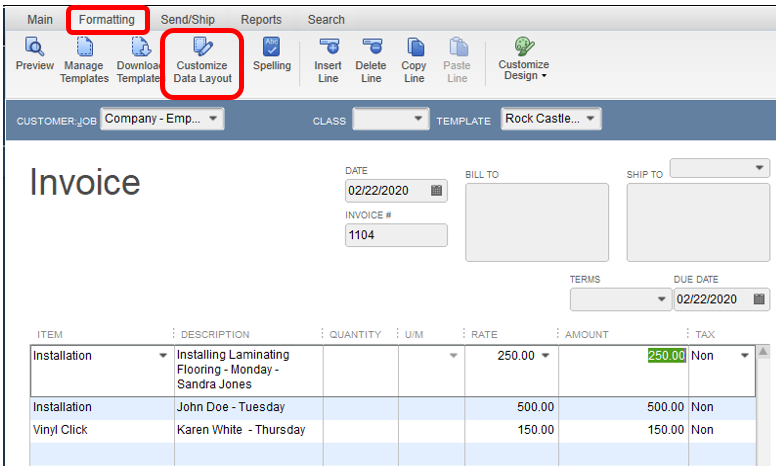Open the U/M dropdown arrow in first row
This screenshot has height=466, width=776.
453,356
